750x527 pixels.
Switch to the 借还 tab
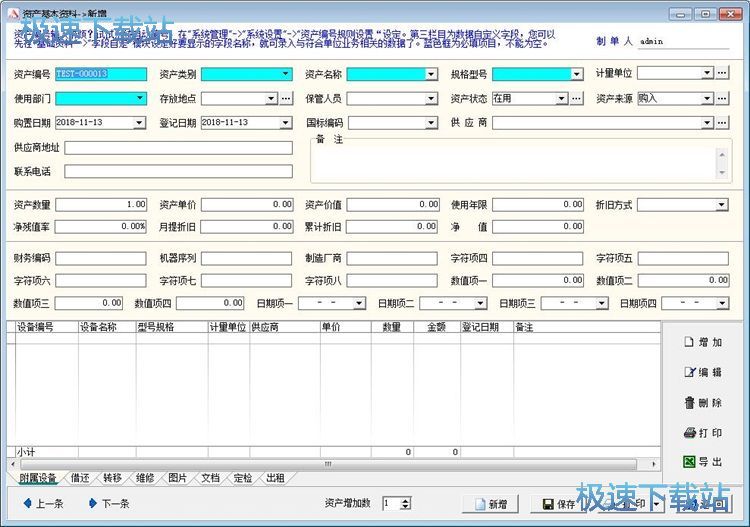pyautogui.click(x=79, y=478)
